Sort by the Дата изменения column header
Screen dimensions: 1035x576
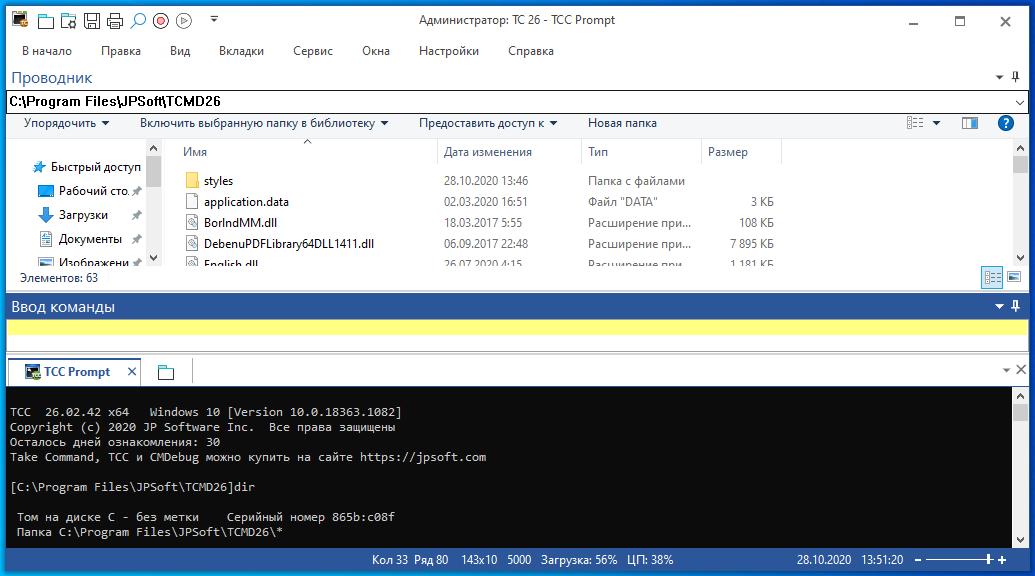[488, 152]
